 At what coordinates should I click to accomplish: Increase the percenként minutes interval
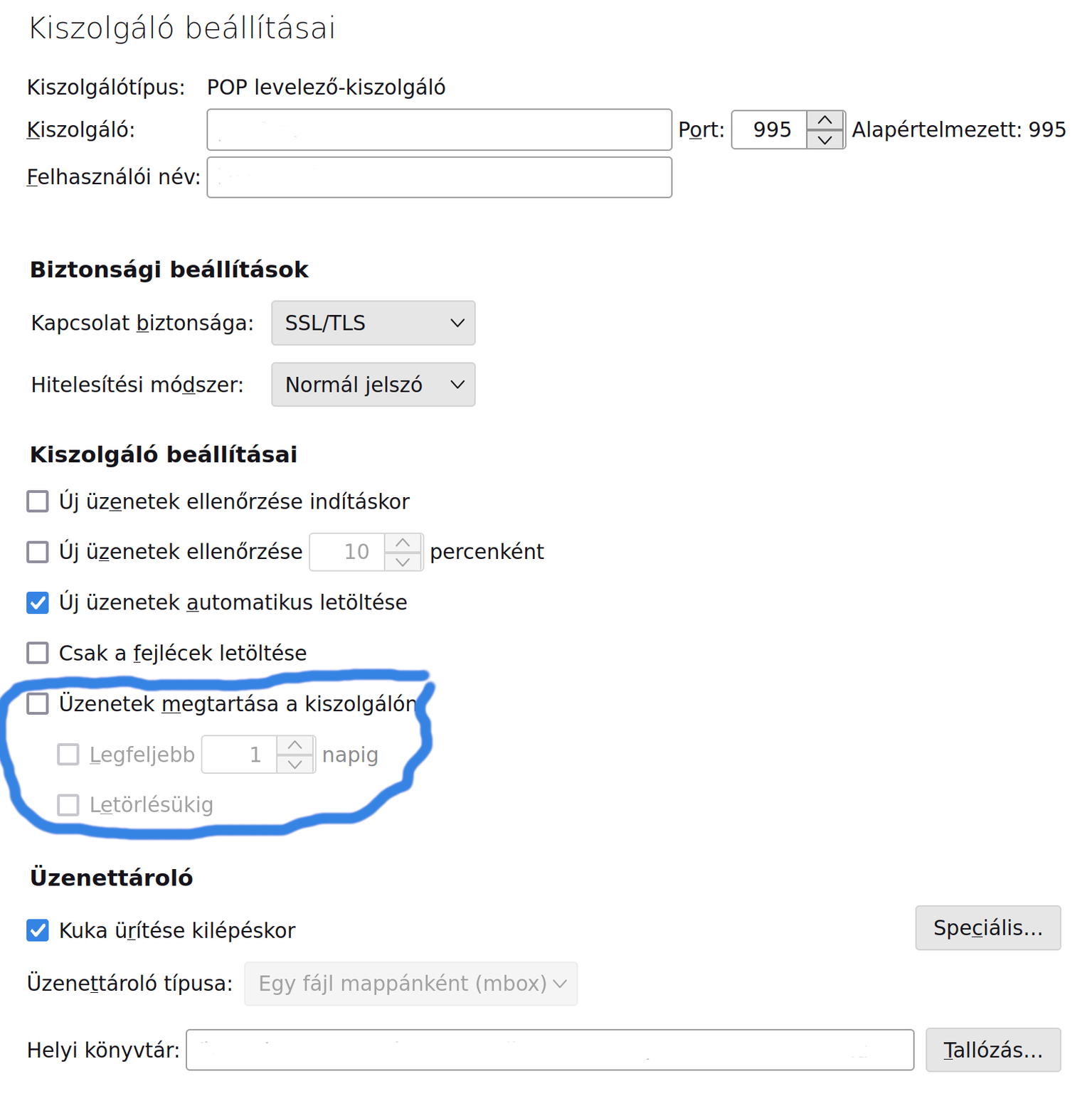pyautogui.click(x=403, y=543)
